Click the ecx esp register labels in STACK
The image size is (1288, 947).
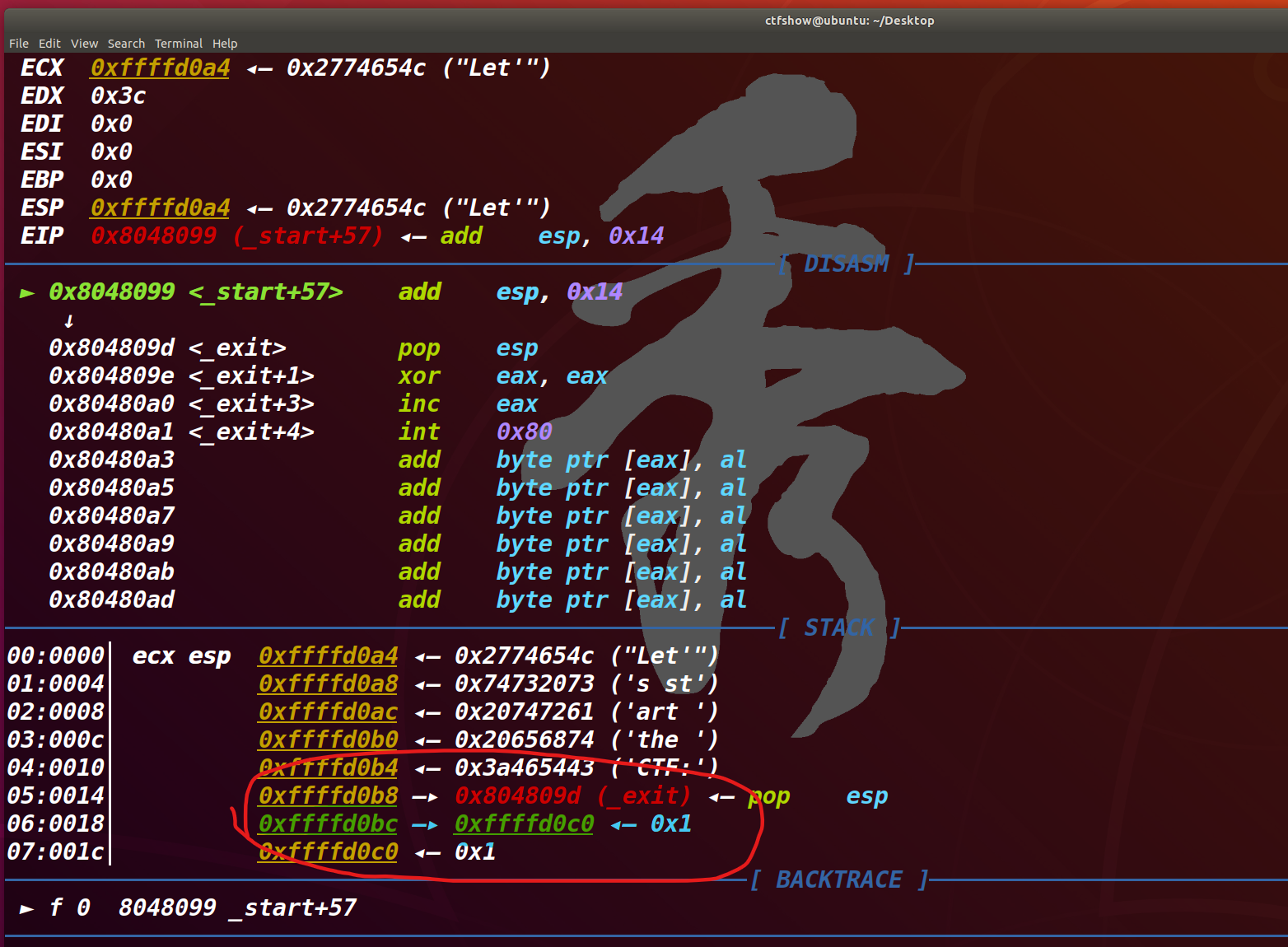click(181, 655)
